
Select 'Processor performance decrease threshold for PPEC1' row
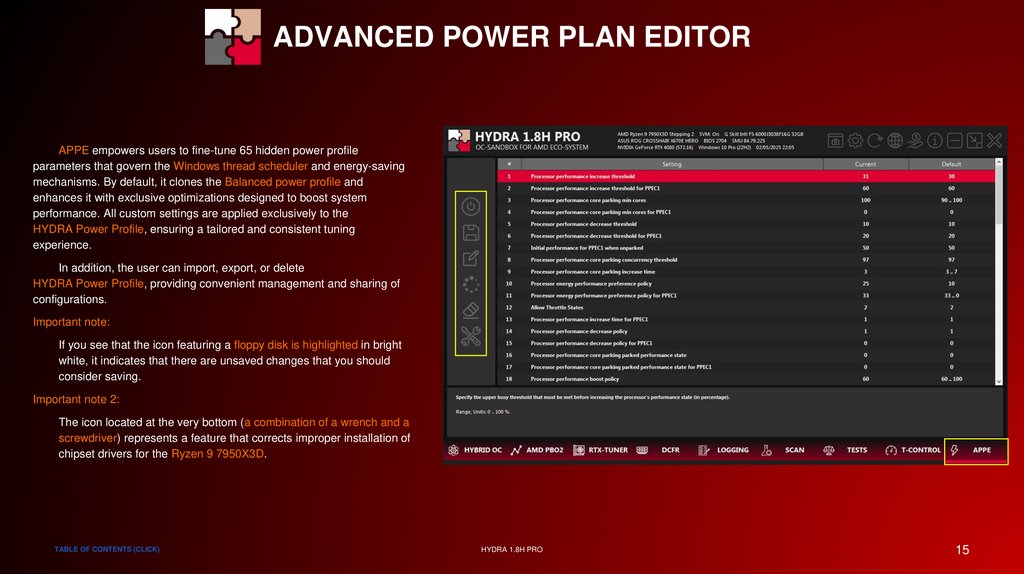pos(746,236)
